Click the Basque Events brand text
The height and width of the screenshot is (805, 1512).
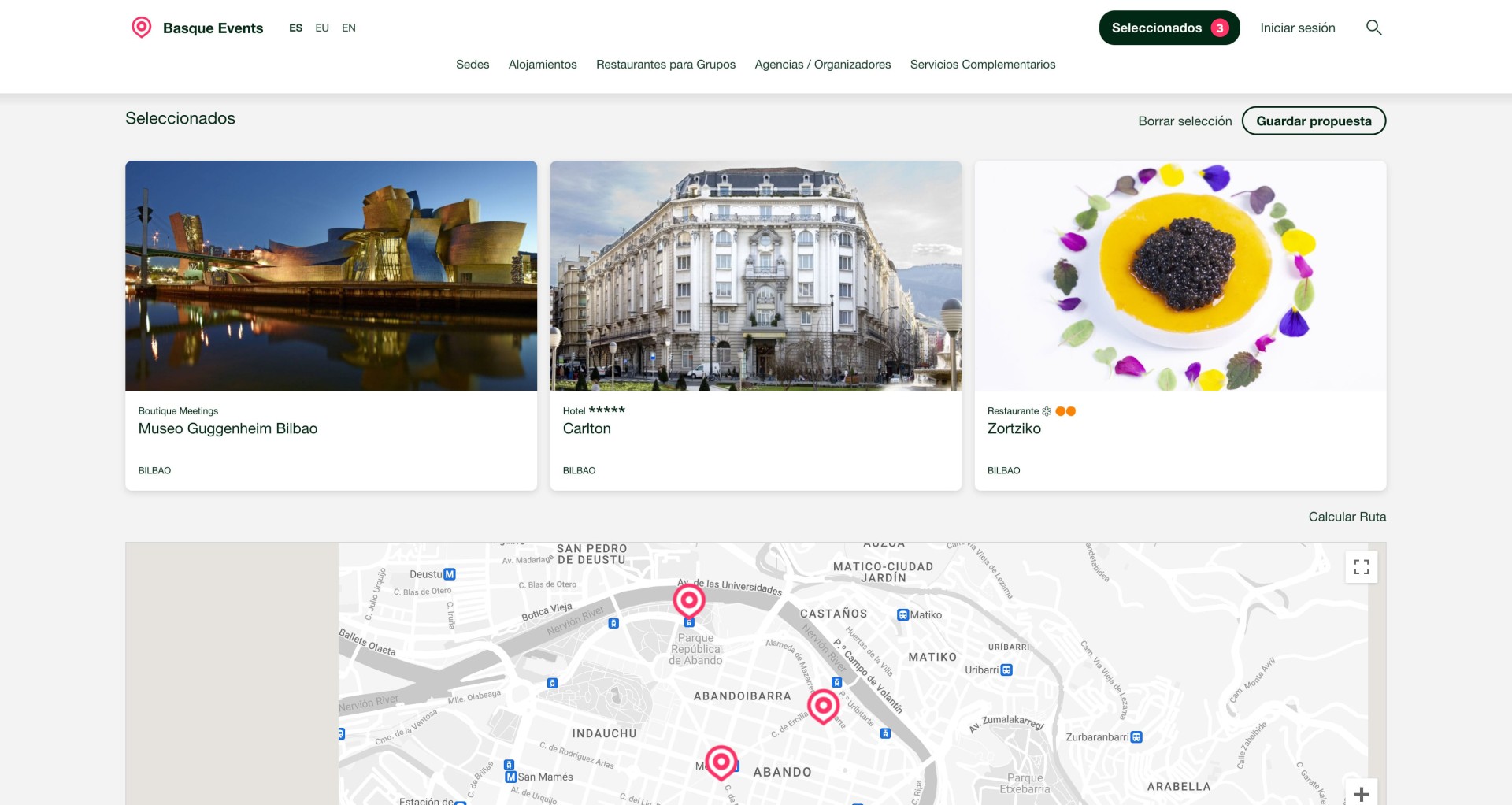coord(213,28)
